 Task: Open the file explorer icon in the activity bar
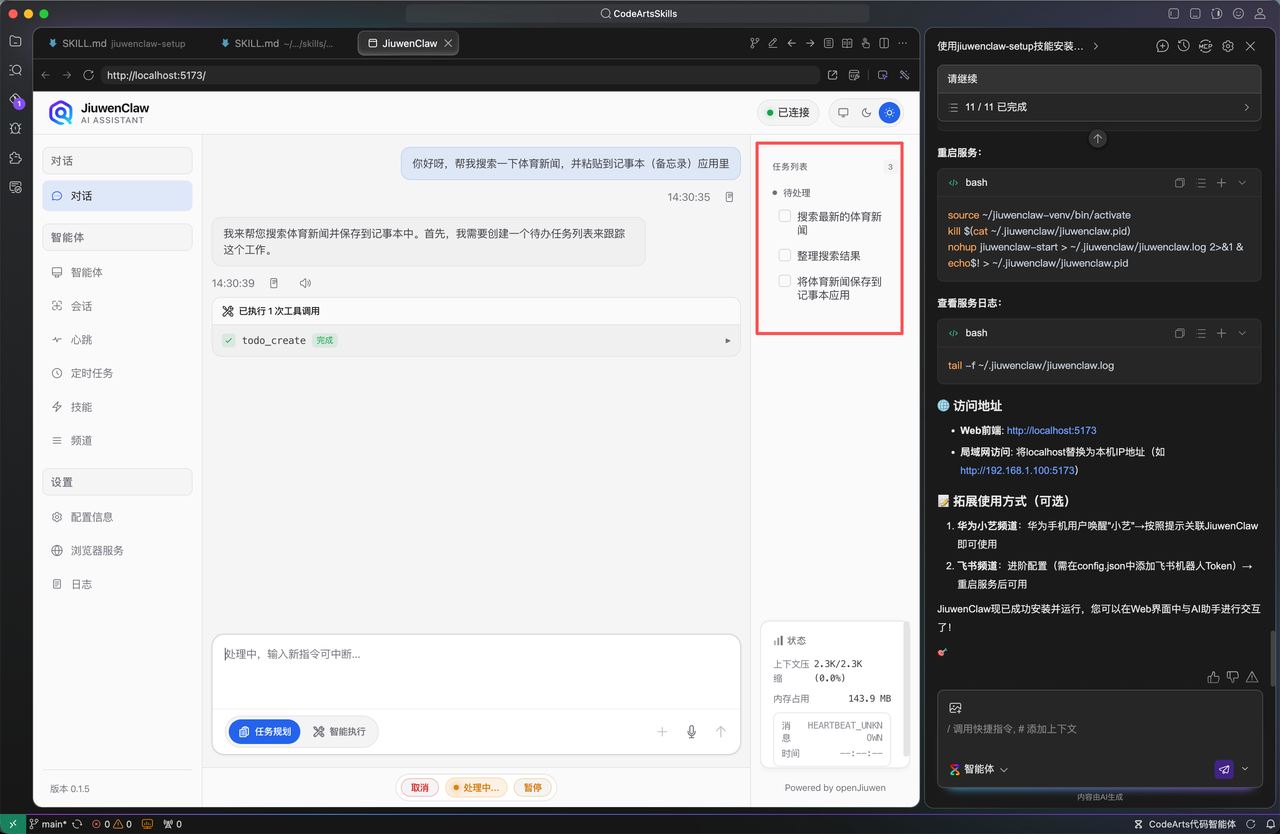click(x=15, y=41)
